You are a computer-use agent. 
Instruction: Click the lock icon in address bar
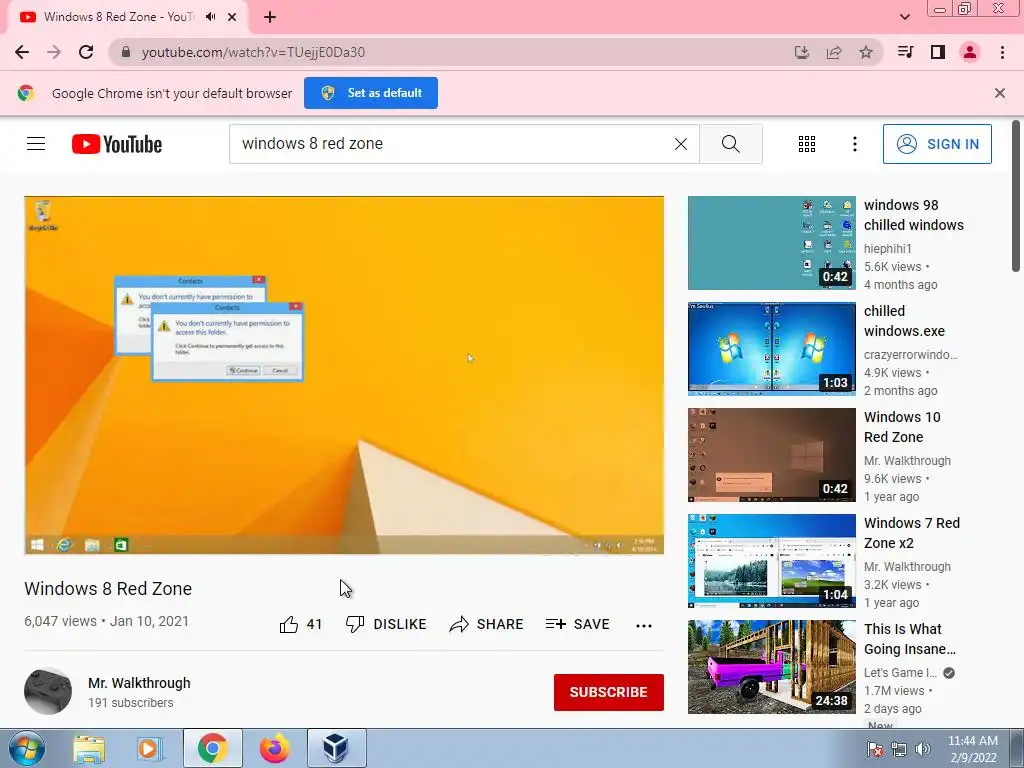tap(126, 52)
